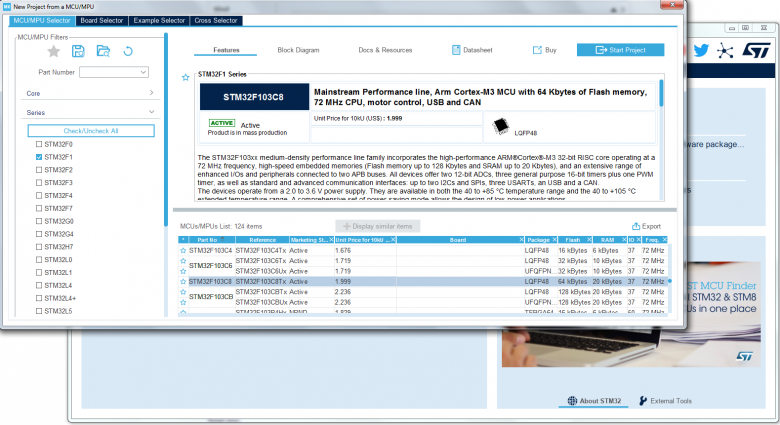The width and height of the screenshot is (780, 425).
Task: Click the description panel vertical scrollbar
Action: click(661, 93)
